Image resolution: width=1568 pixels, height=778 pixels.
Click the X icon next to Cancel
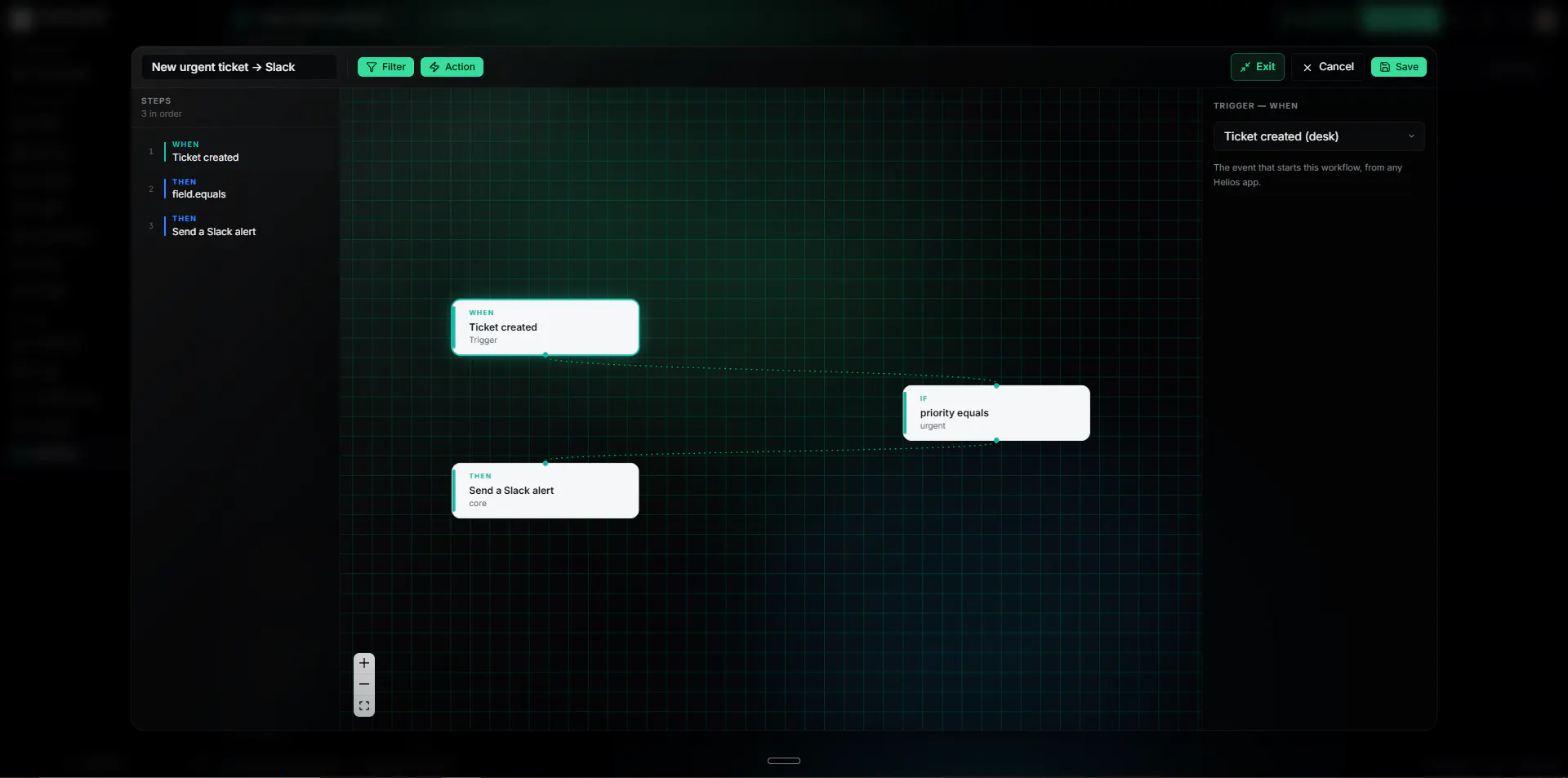click(x=1307, y=68)
